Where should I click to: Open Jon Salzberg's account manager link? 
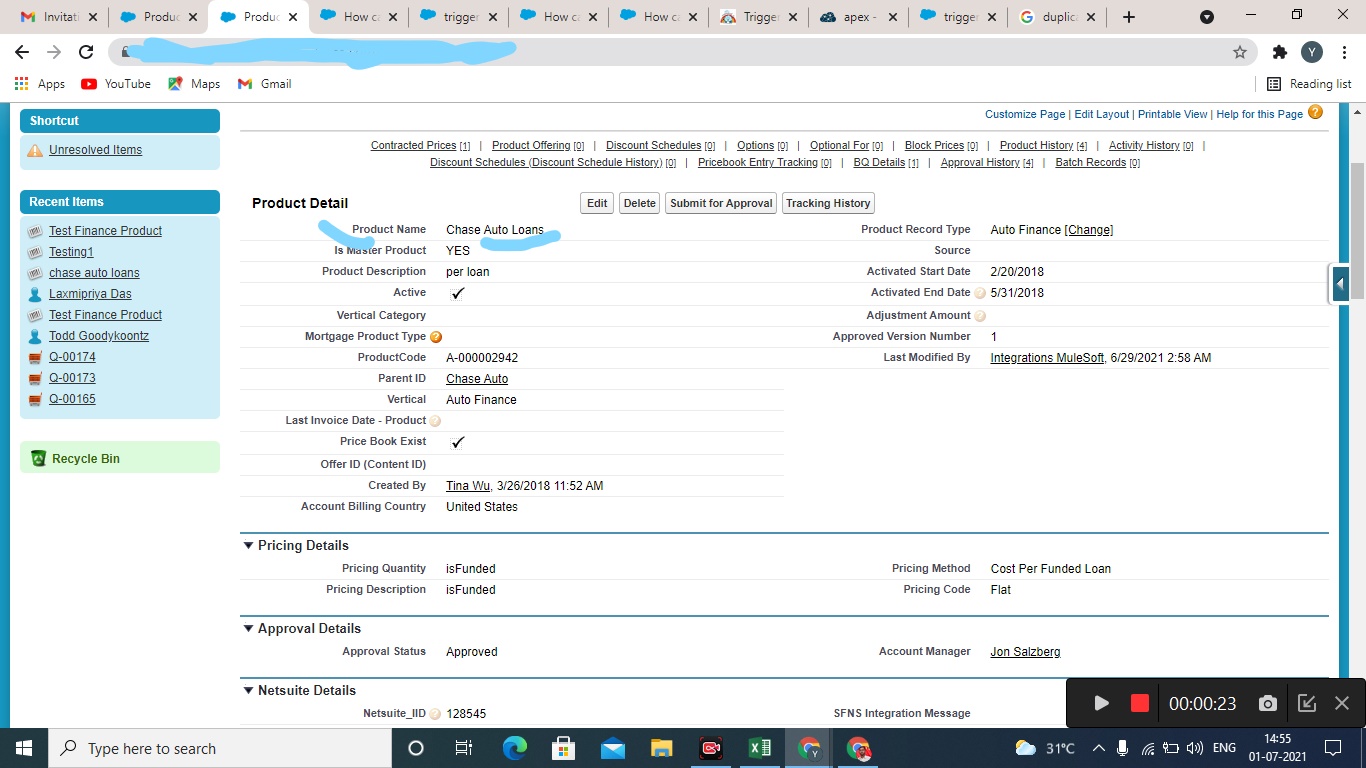point(1025,652)
